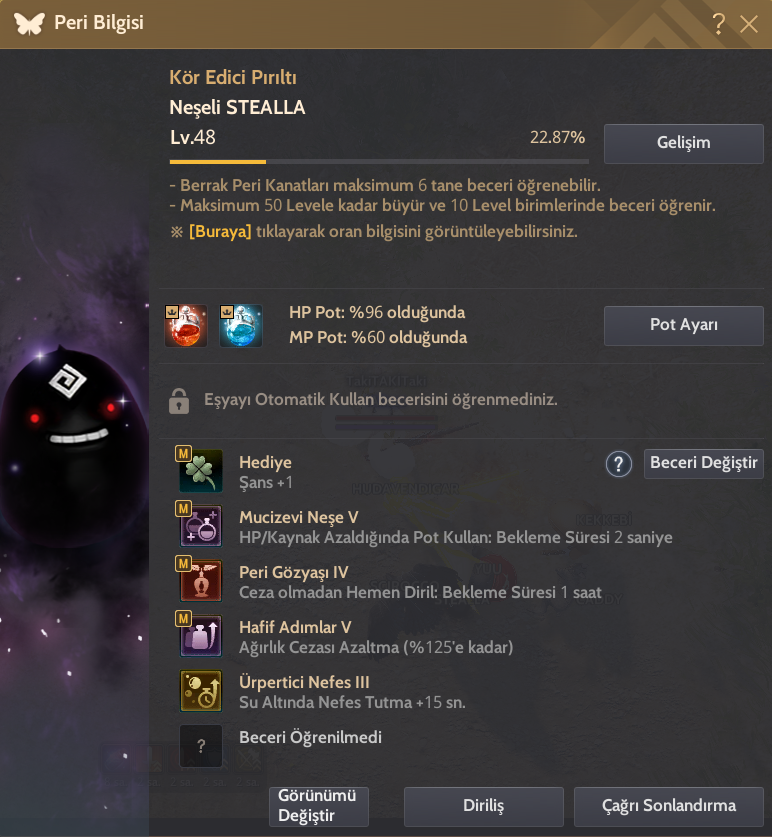Image resolution: width=772 pixels, height=837 pixels.
Task: Click the red HP potion icon
Action: 186,326
